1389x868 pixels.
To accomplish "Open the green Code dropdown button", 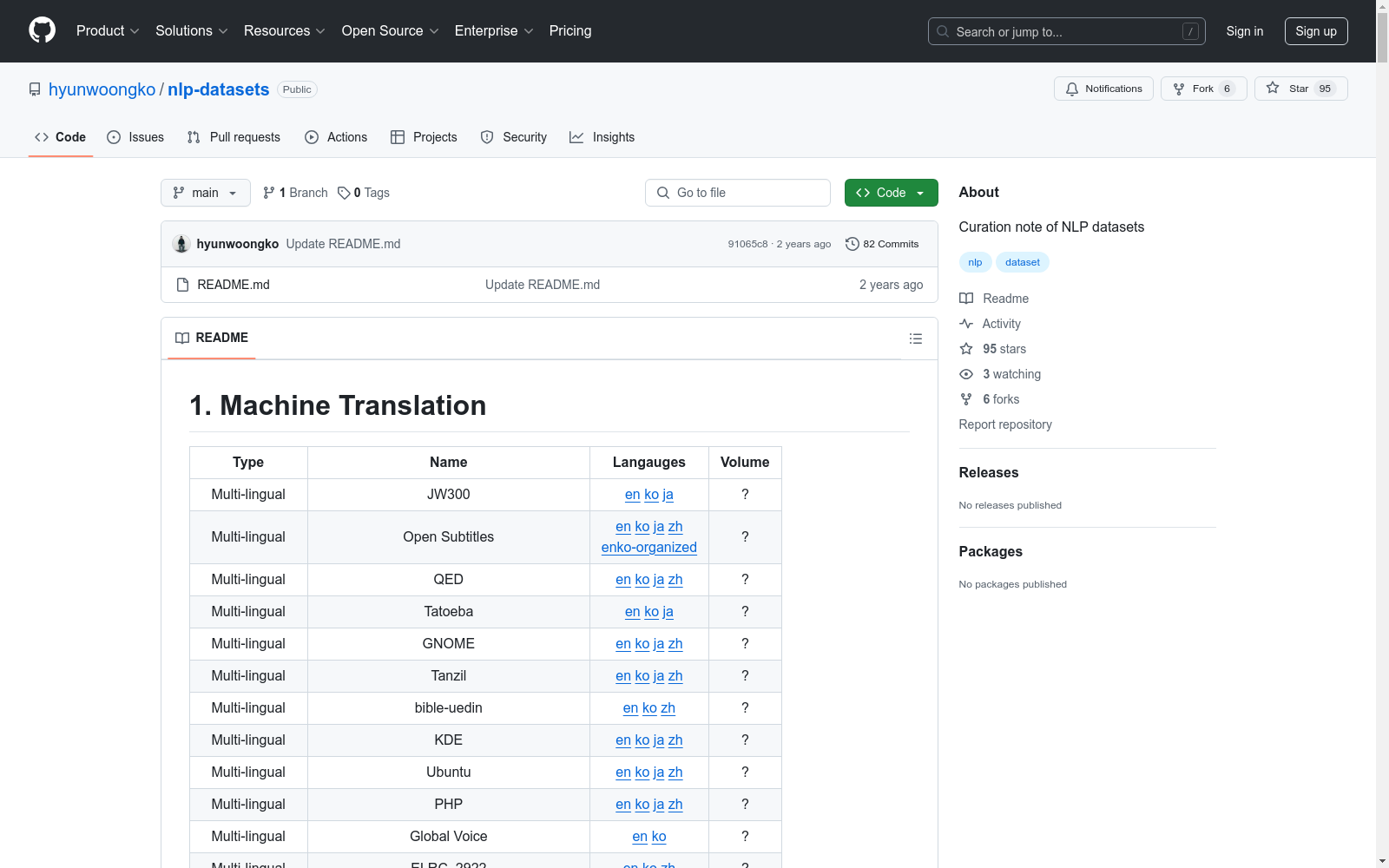I will pos(892,193).
